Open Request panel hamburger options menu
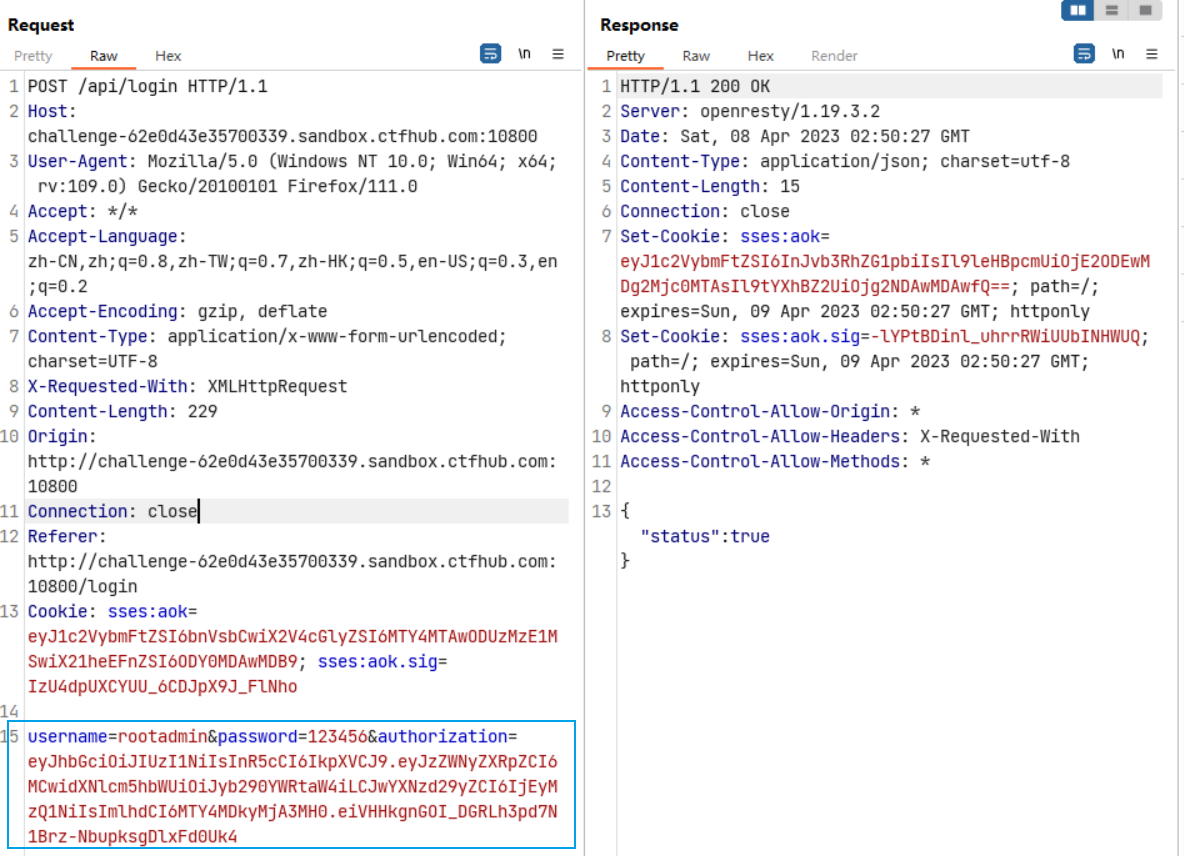Screen dimensions: 1184x856 pos(558,54)
